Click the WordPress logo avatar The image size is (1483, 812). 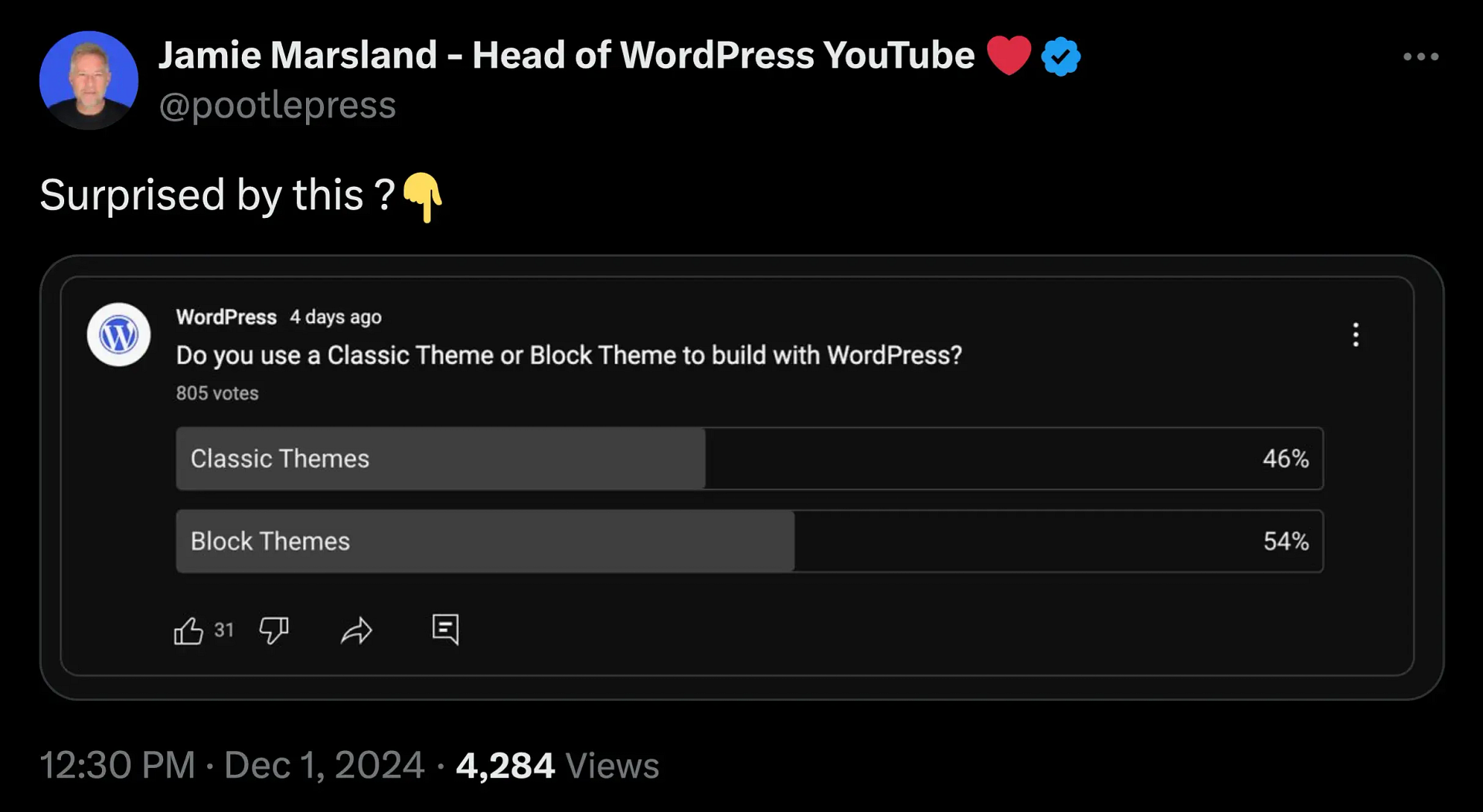point(119,335)
